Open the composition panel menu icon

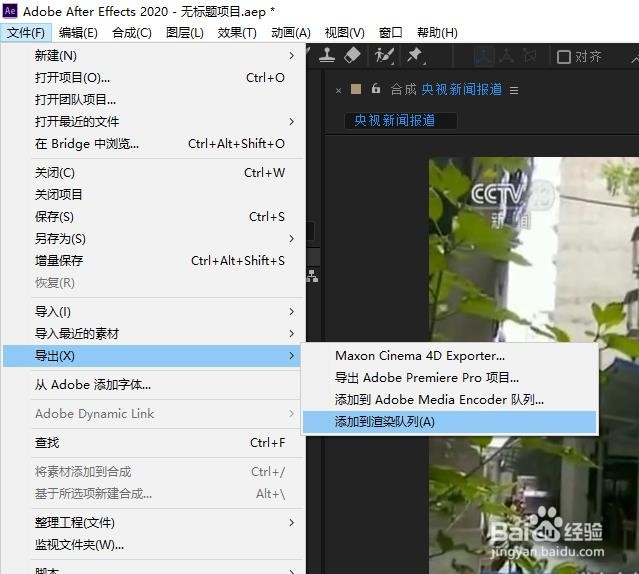(x=514, y=90)
